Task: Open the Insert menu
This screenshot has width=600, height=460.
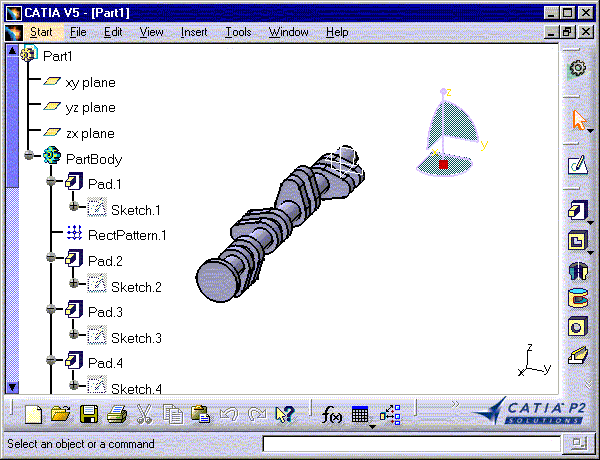Action: (x=194, y=32)
